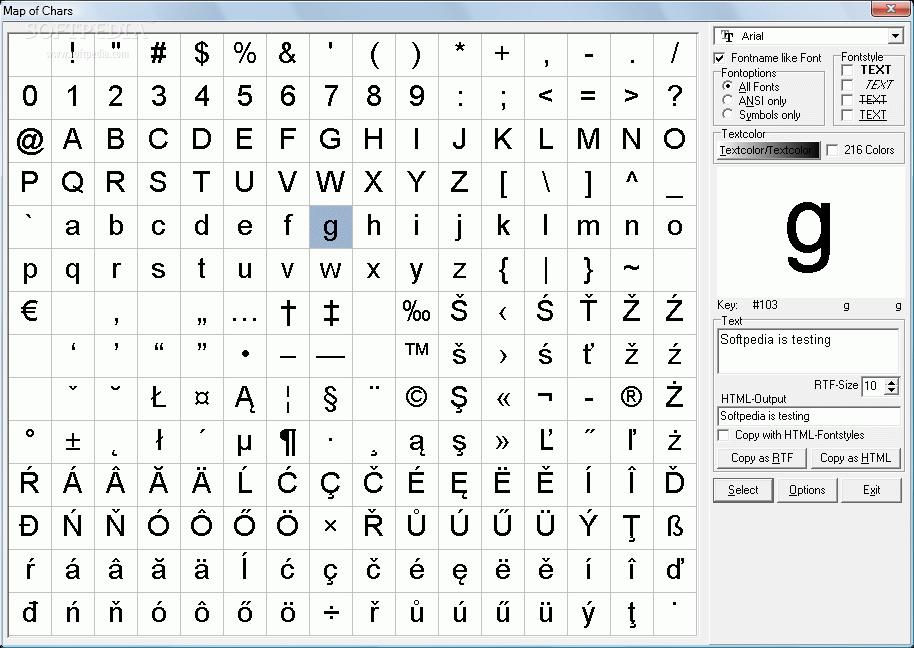Select the tilde ~ character cell

click(x=632, y=270)
